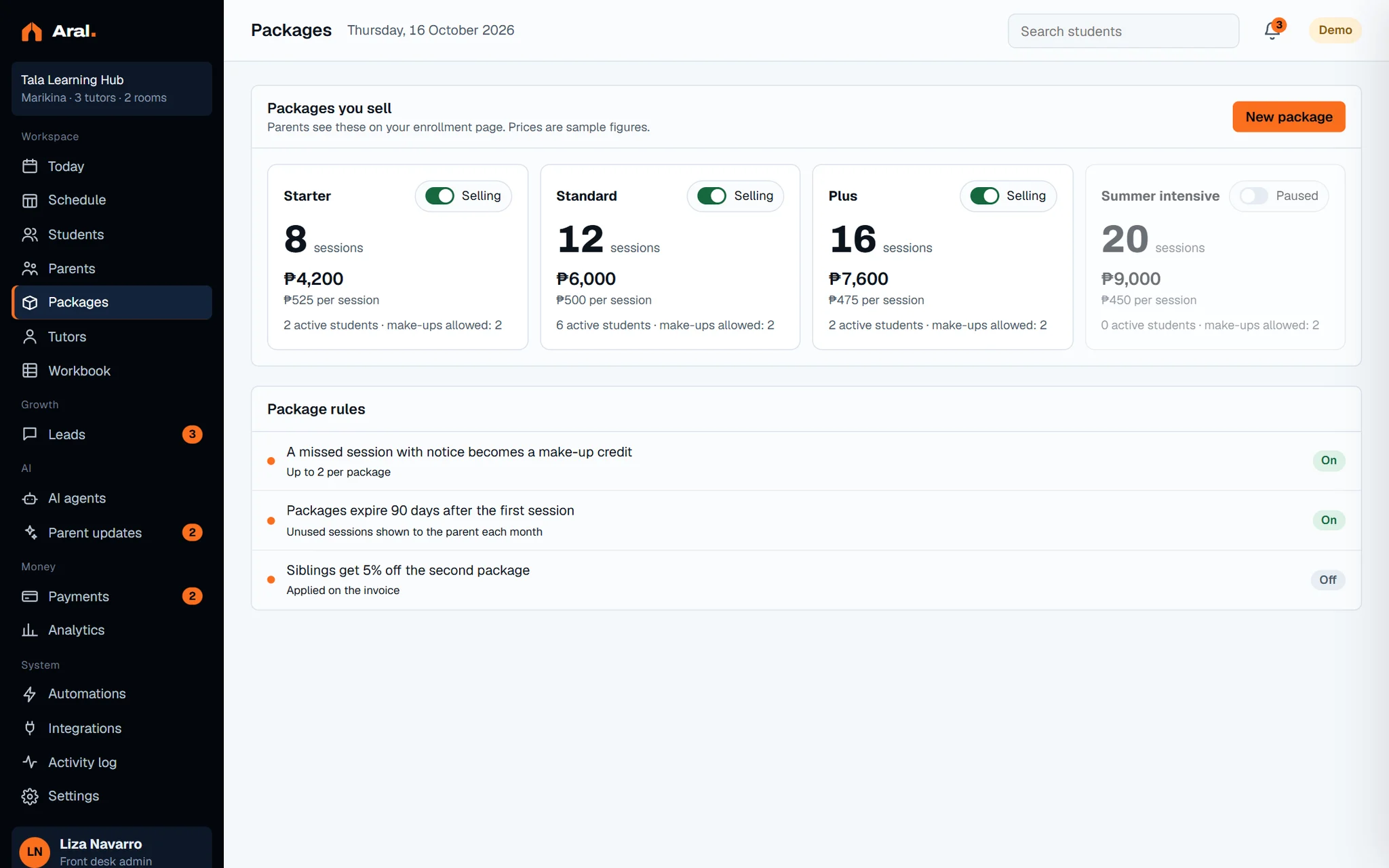Click the Aral house logo icon
The height and width of the screenshot is (868, 1389).
(x=31, y=31)
